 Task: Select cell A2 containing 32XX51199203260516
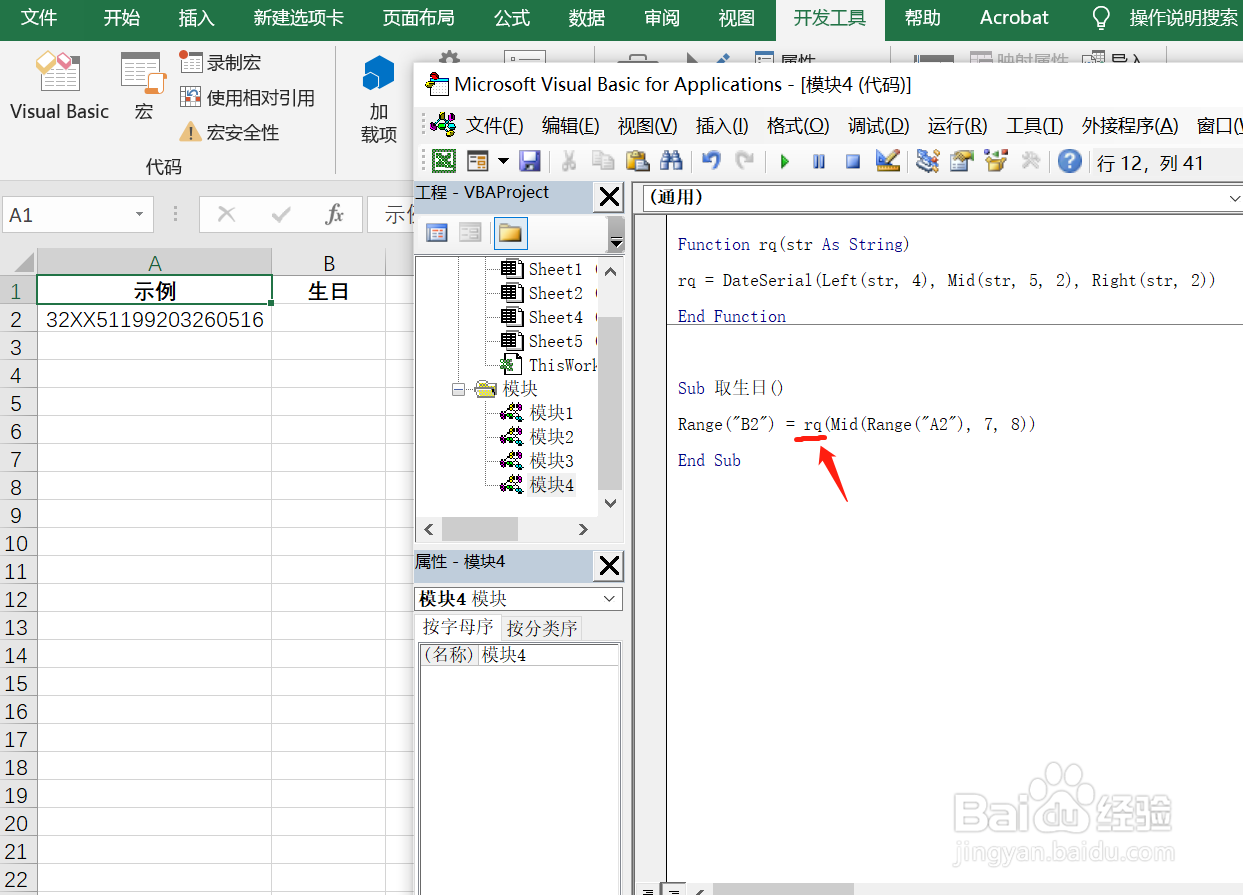tap(154, 320)
